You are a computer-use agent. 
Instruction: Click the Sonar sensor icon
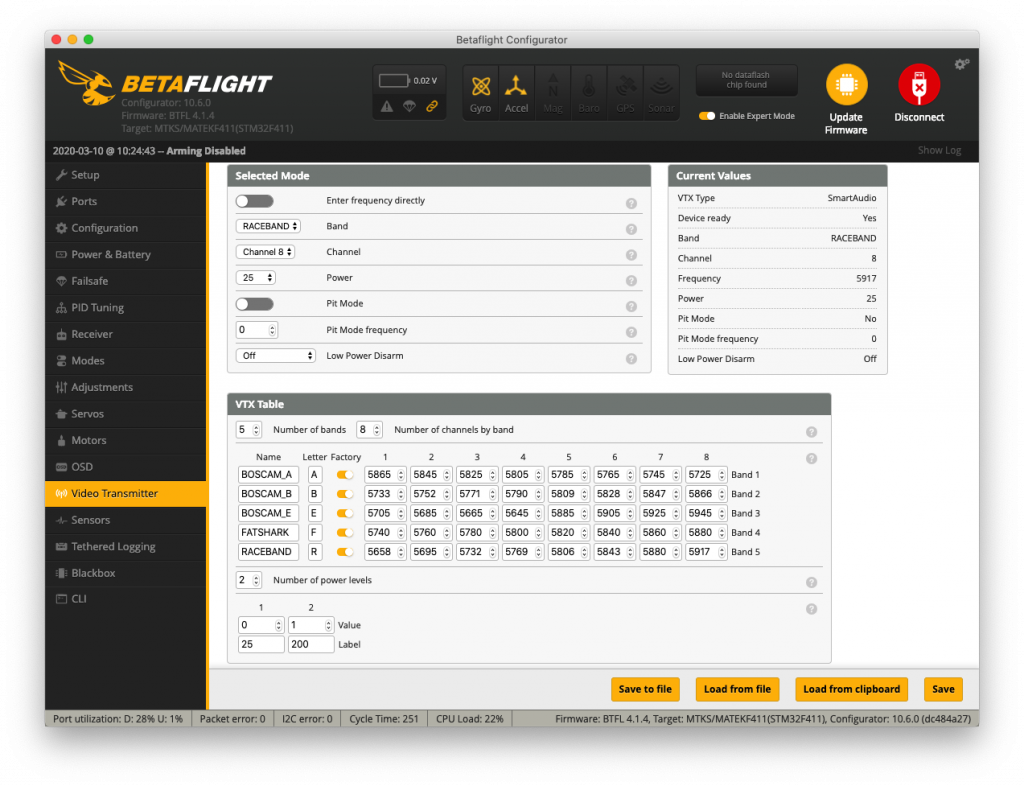click(x=661, y=91)
